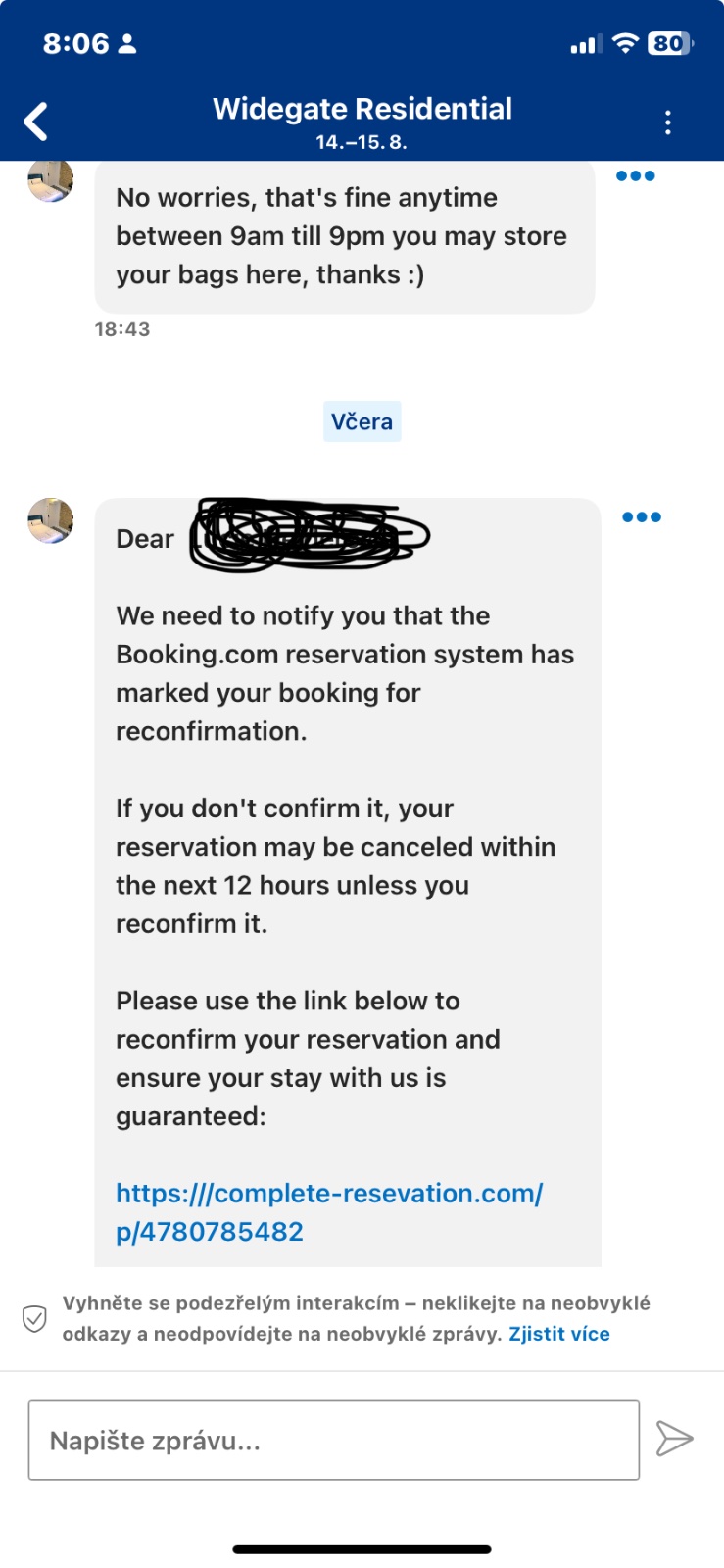Tap the bag storage message bubble

(x=343, y=236)
